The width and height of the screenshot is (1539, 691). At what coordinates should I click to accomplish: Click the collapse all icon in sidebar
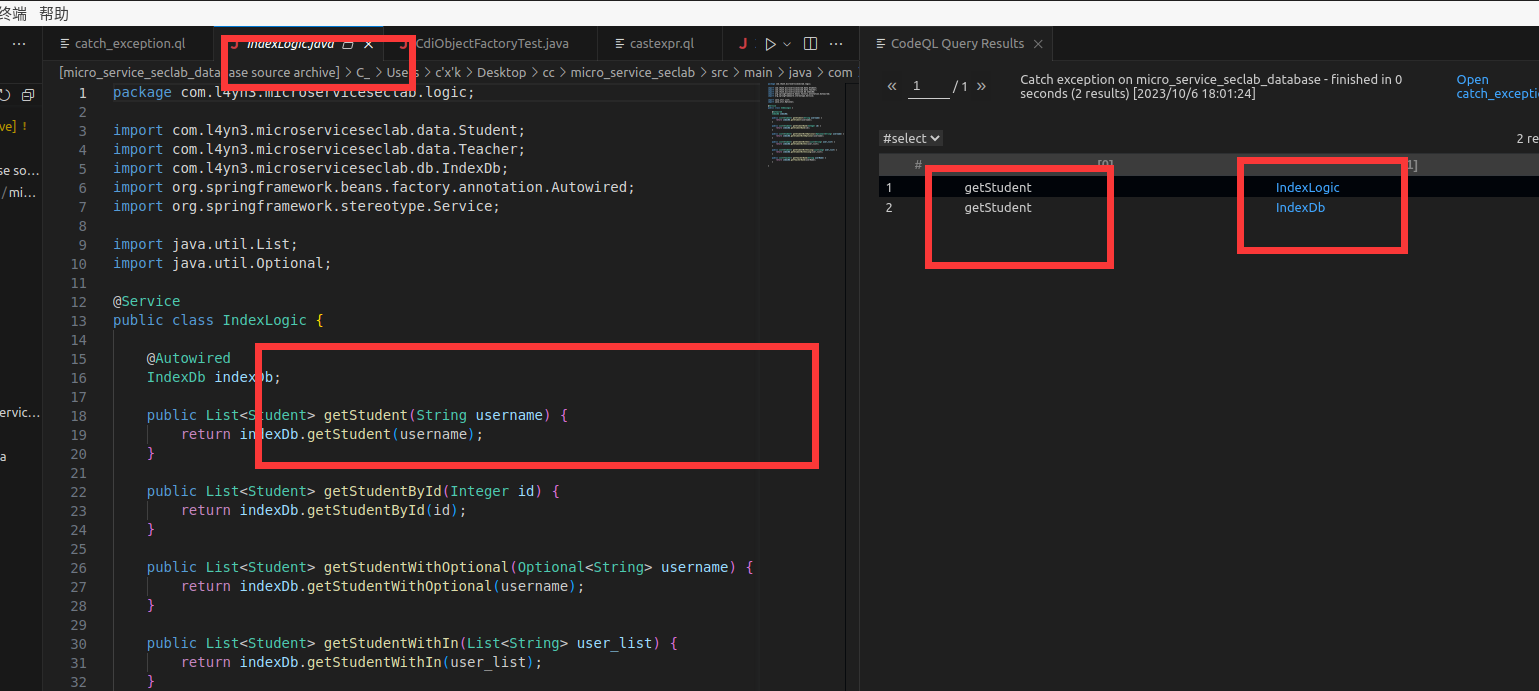[28, 95]
